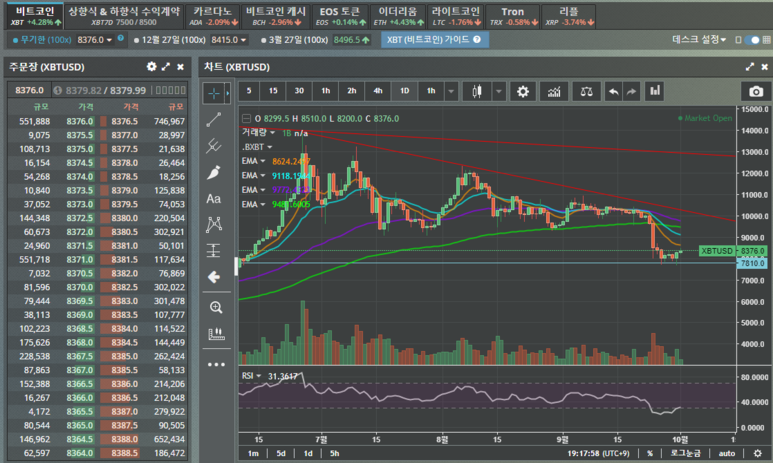
Task: Open chart style dropdown arrow
Action: (499, 91)
